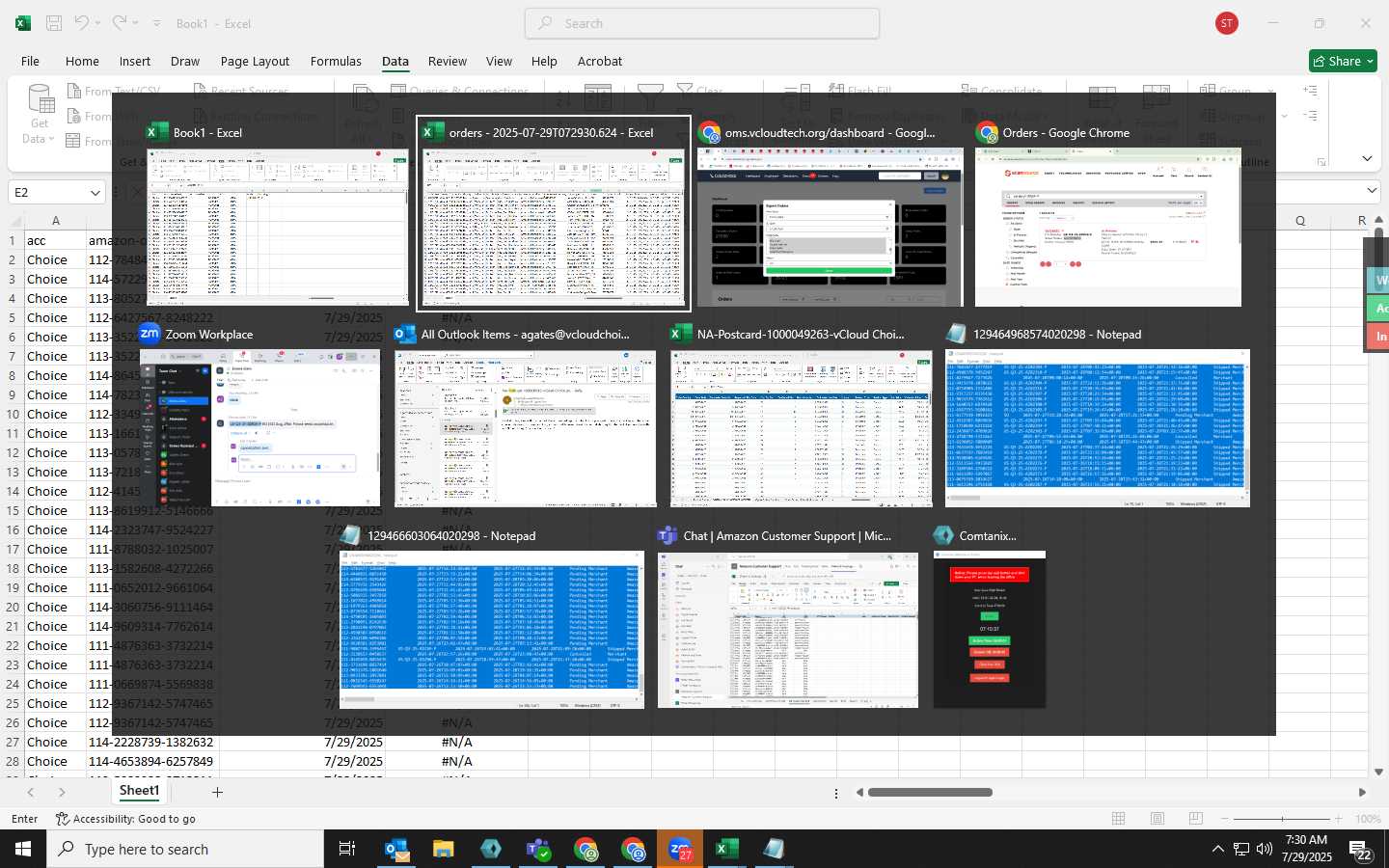Switch to Book1 - Excel window thumbnail
Viewport: 1389px width, 868px height.
(x=278, y=214)
